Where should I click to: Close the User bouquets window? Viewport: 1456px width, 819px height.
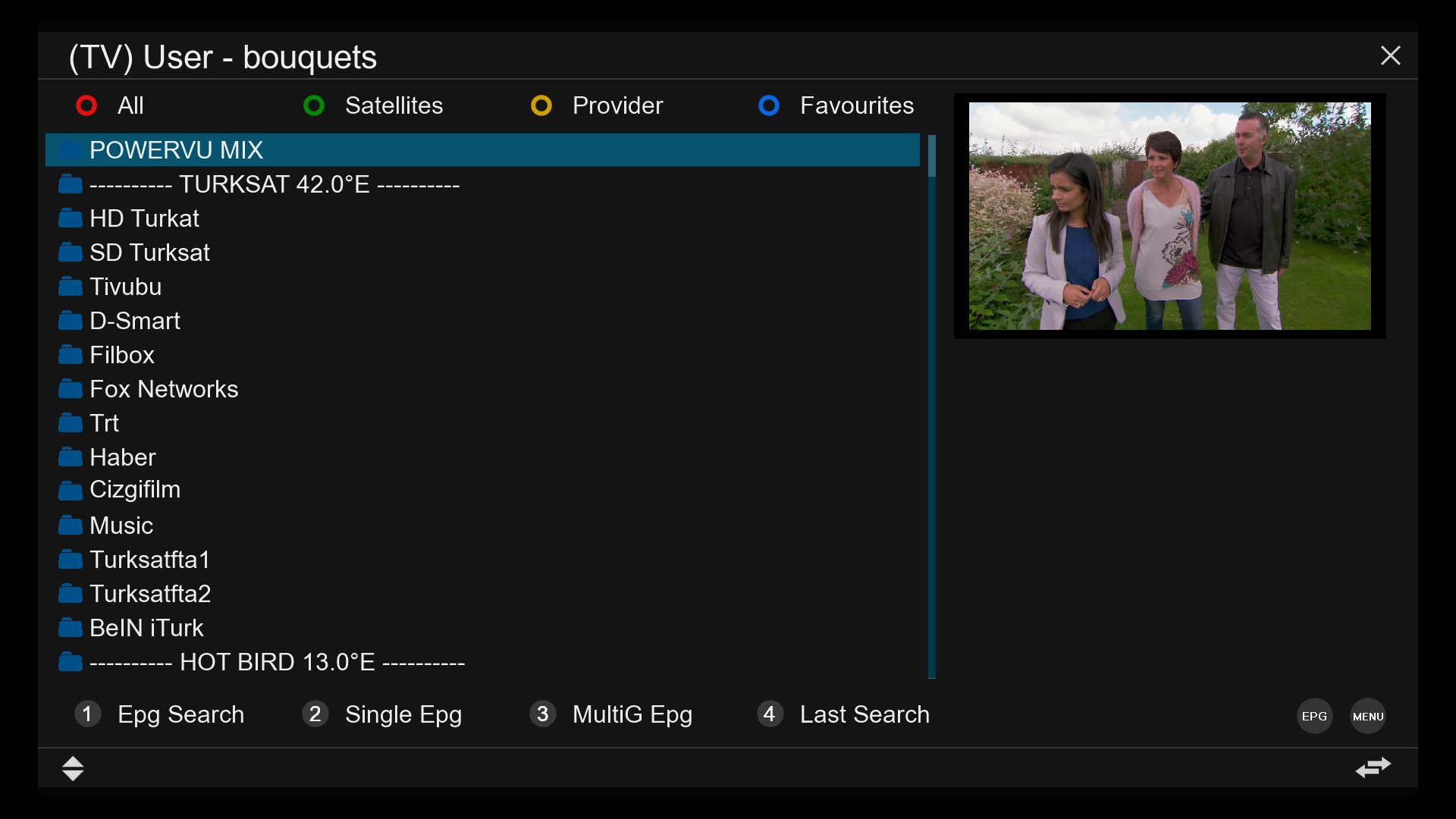point(1391,55)
